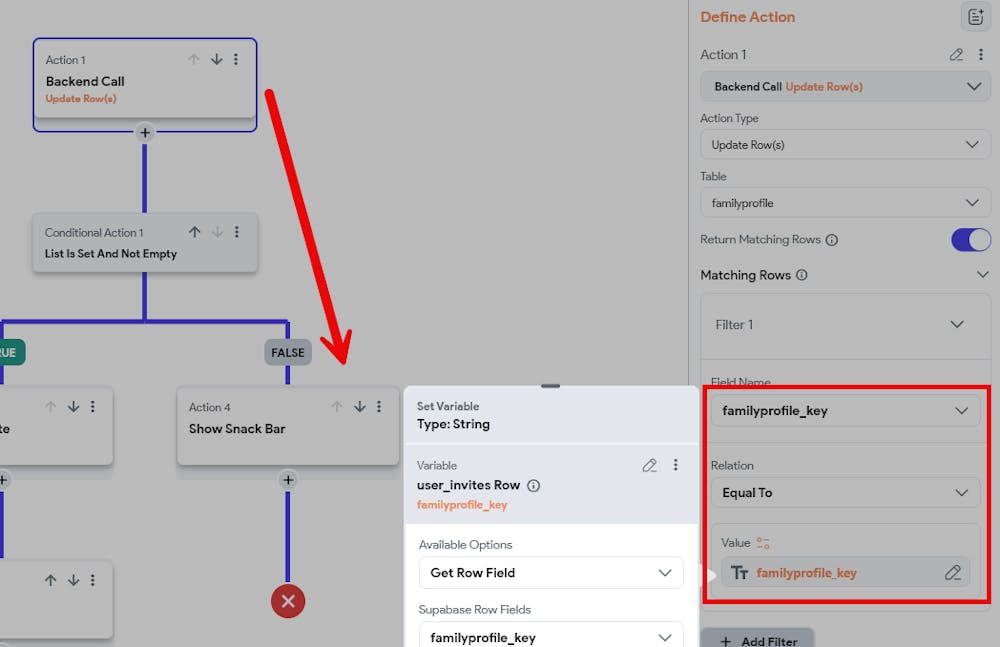Open the Action Type dropdown
The height and width of the screenshot is (647, 1000).
[845, 145]
